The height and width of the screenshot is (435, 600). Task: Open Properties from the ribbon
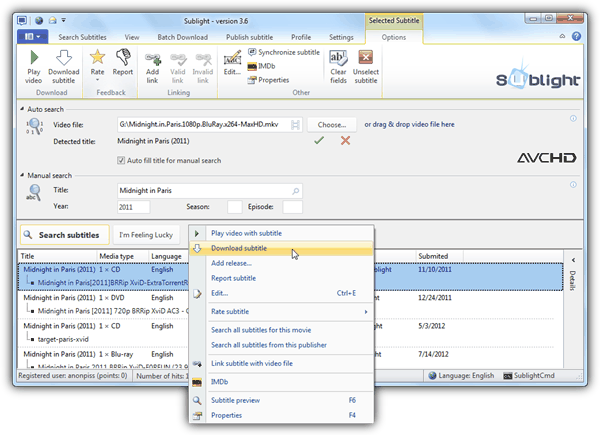[x=268, y=80]
